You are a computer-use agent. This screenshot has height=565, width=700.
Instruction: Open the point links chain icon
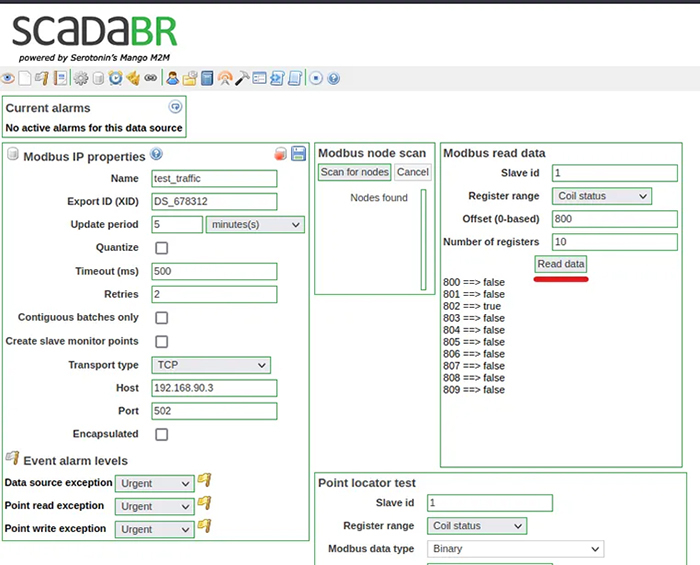click(x=151, y=78)
